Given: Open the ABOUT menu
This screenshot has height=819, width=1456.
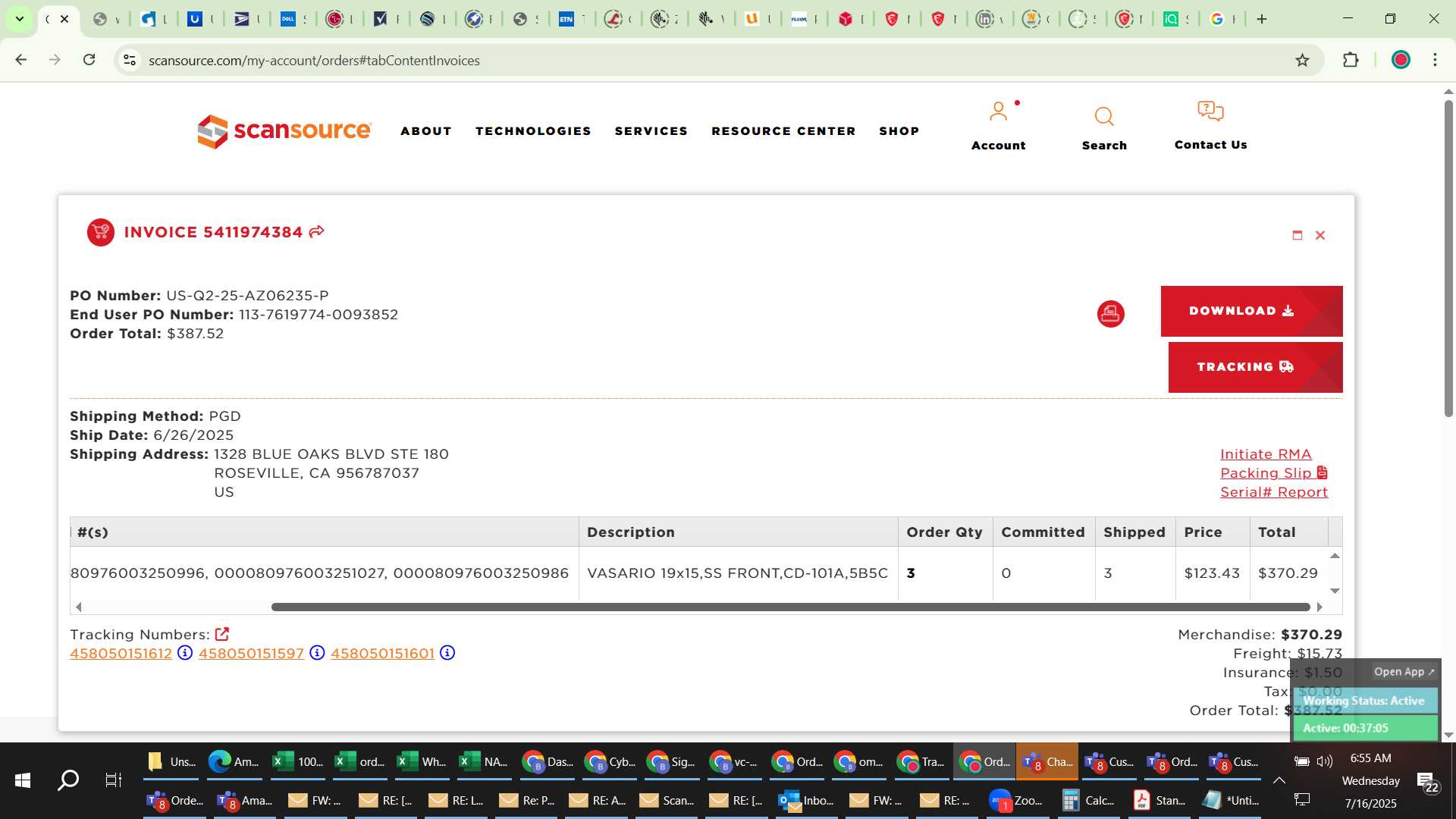Looking at the screenshot, I should pyautogui.click(x=426, y=130).
